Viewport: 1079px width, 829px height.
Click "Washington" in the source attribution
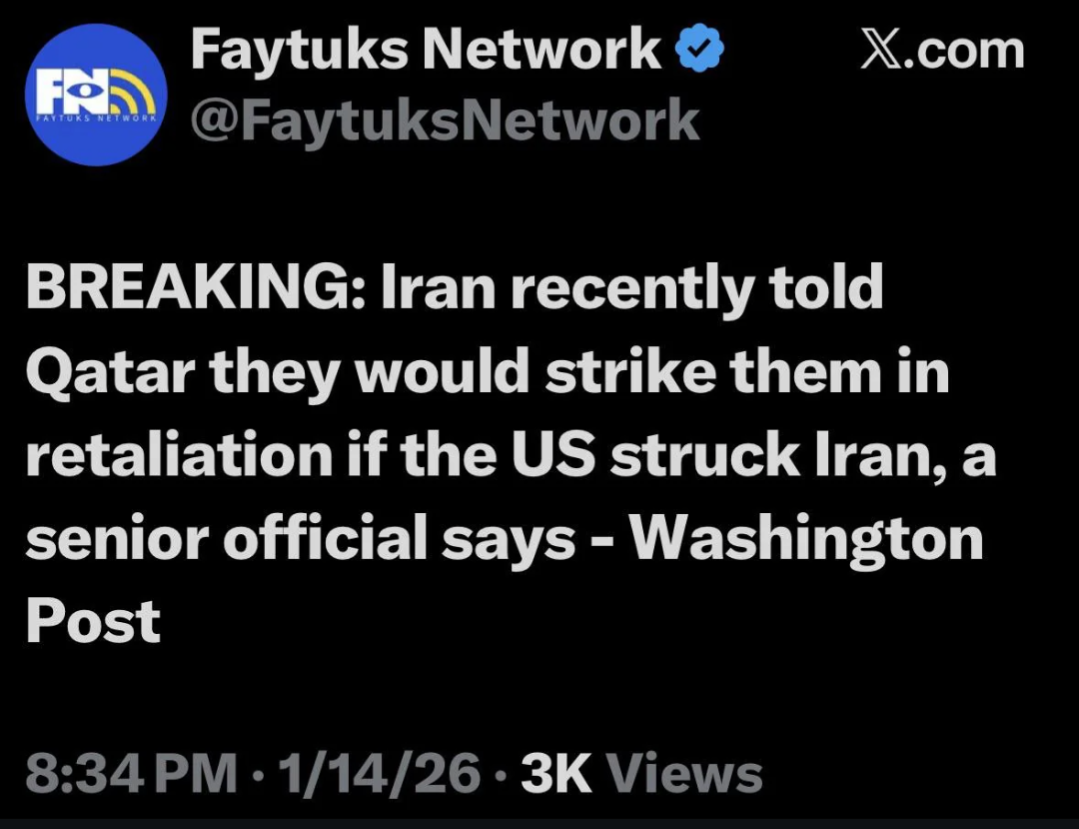tap(809, 540)
